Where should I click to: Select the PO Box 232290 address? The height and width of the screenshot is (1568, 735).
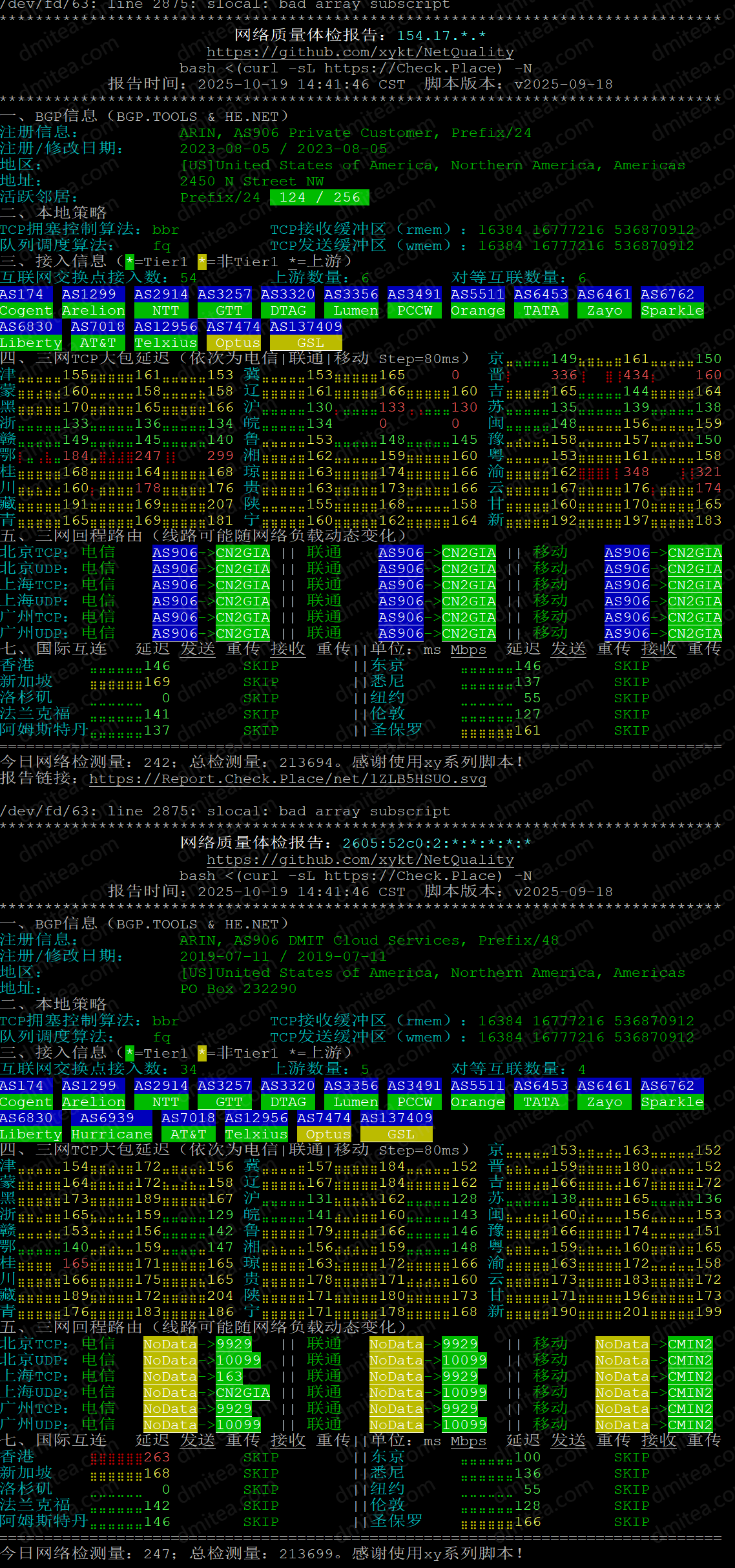pyautogui.click(x=238, y=989)
